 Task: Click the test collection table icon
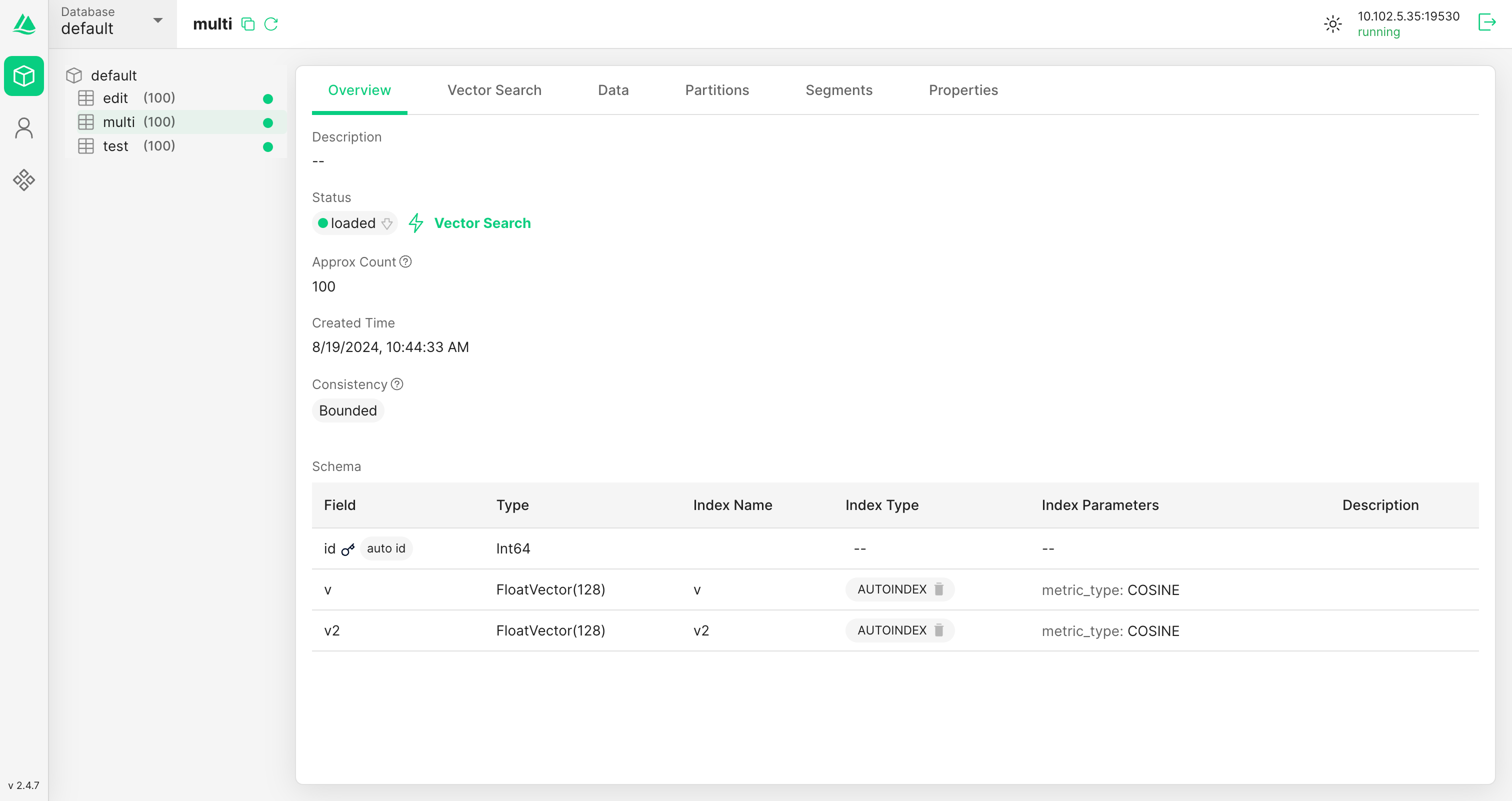coord(85,146)
